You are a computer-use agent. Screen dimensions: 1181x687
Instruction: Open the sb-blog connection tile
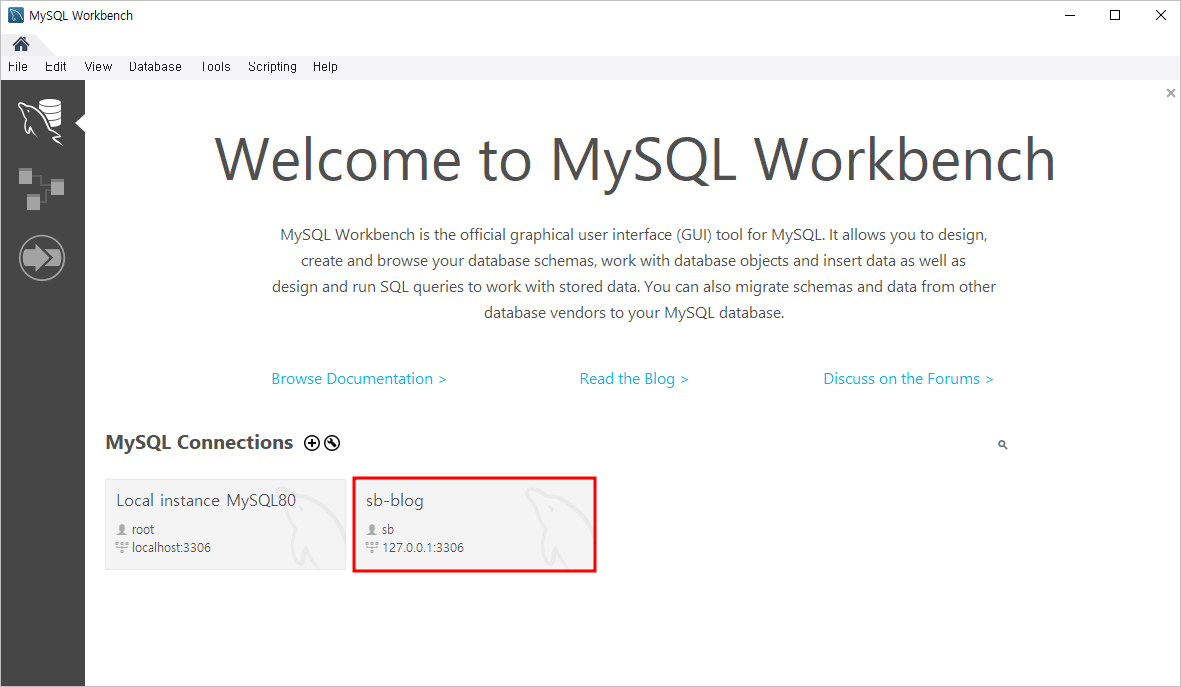475,524
